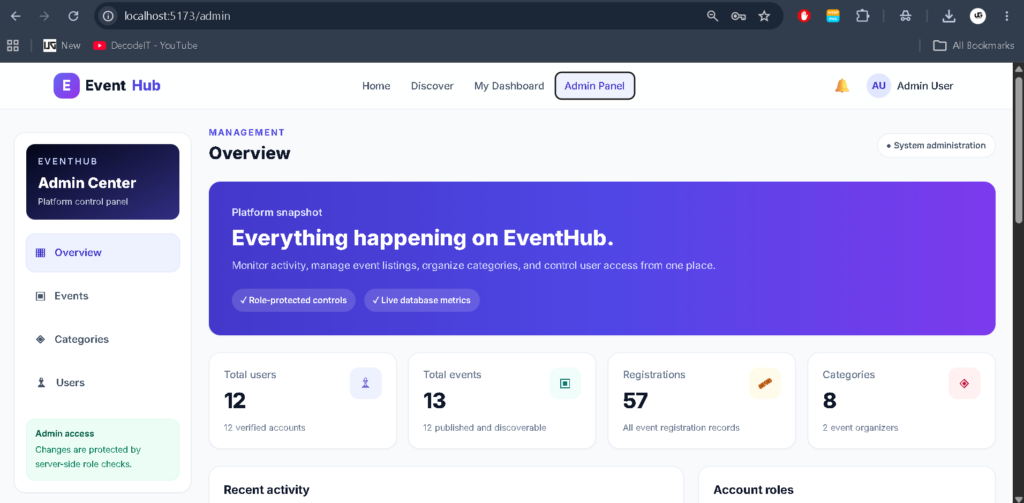Click the Total users value 12
Viewport: 1024px width, 503px height.
[235, 400]
